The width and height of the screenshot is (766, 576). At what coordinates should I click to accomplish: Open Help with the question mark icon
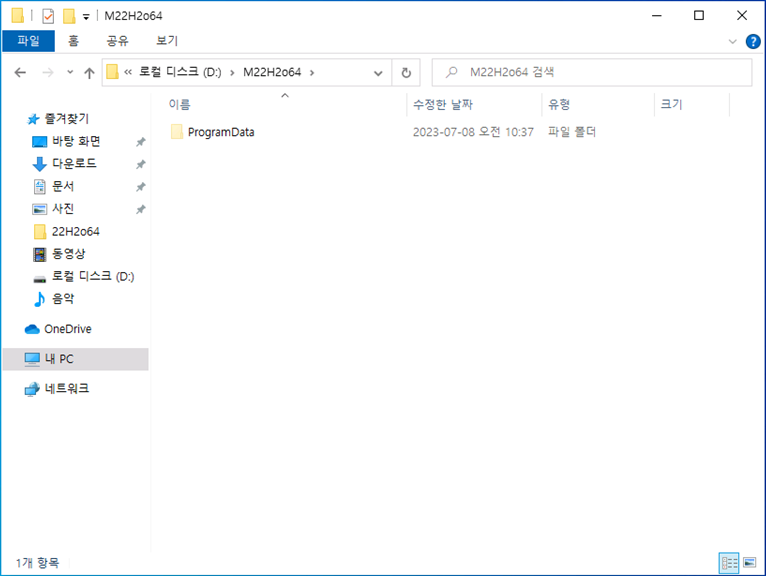coord(753,42)
